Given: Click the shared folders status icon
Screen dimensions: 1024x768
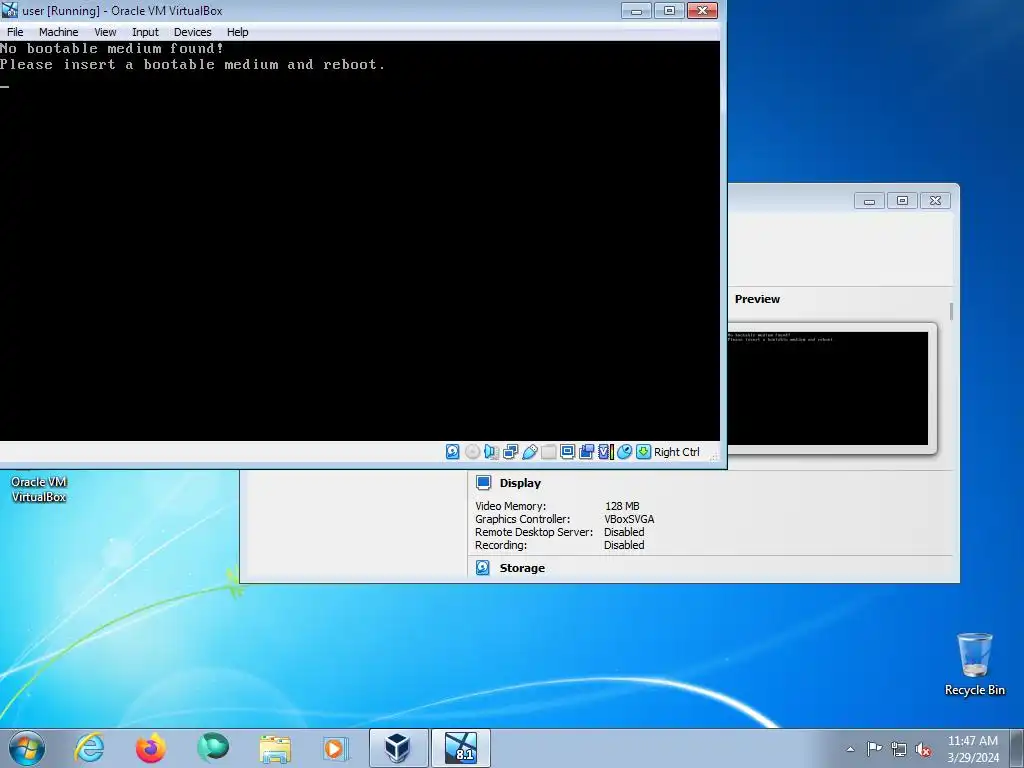Looking at the screenshot, I should point(549,451).
